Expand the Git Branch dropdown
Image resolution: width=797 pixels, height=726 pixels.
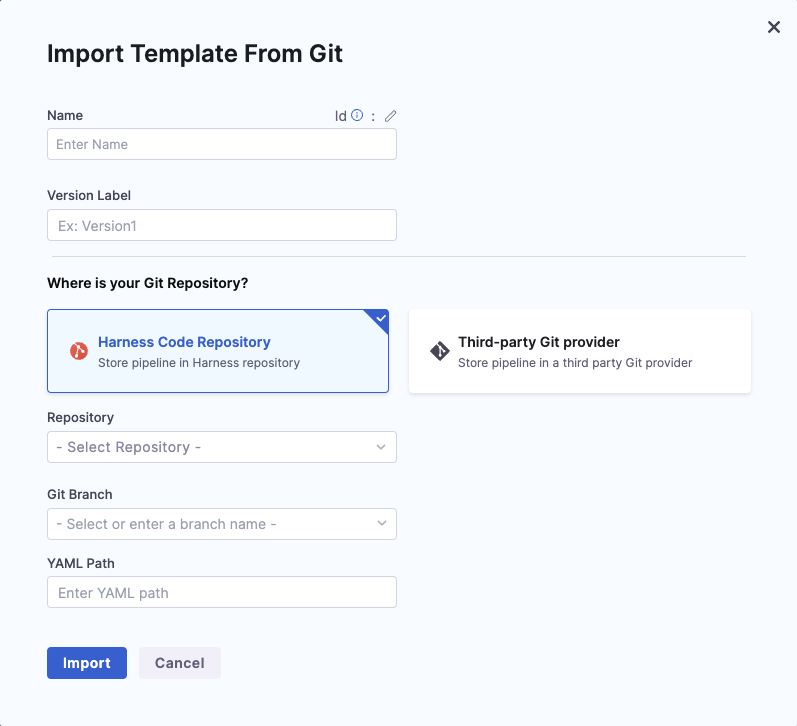[221, 524]
